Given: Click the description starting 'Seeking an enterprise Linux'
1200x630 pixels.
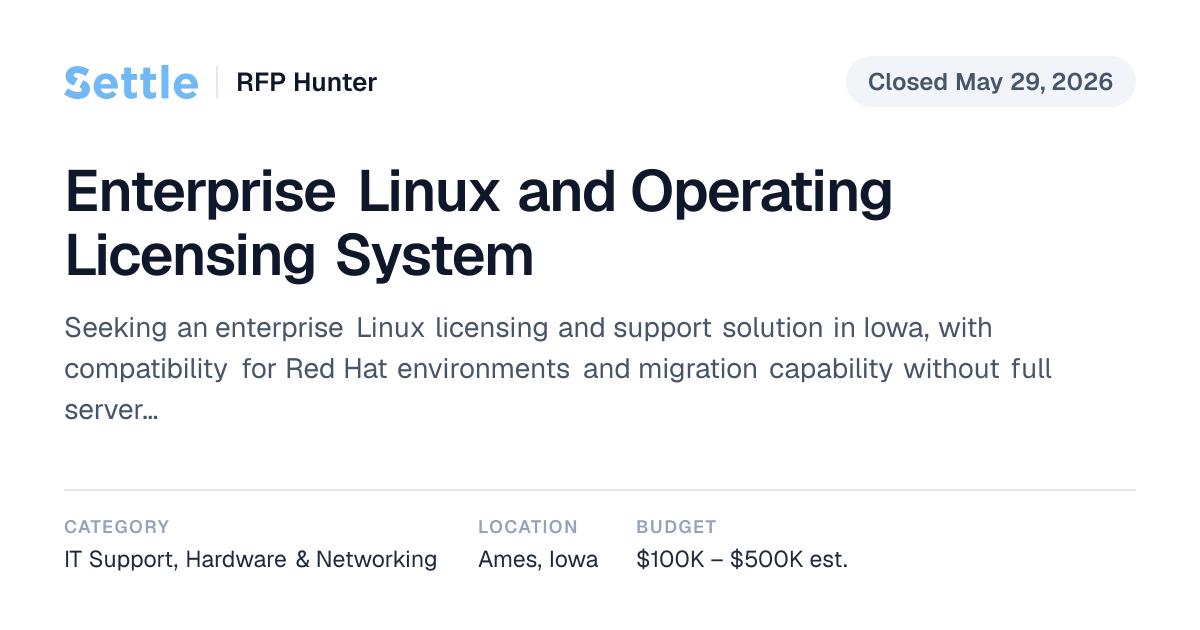Looking at the screenshot, I should (558, 369).
